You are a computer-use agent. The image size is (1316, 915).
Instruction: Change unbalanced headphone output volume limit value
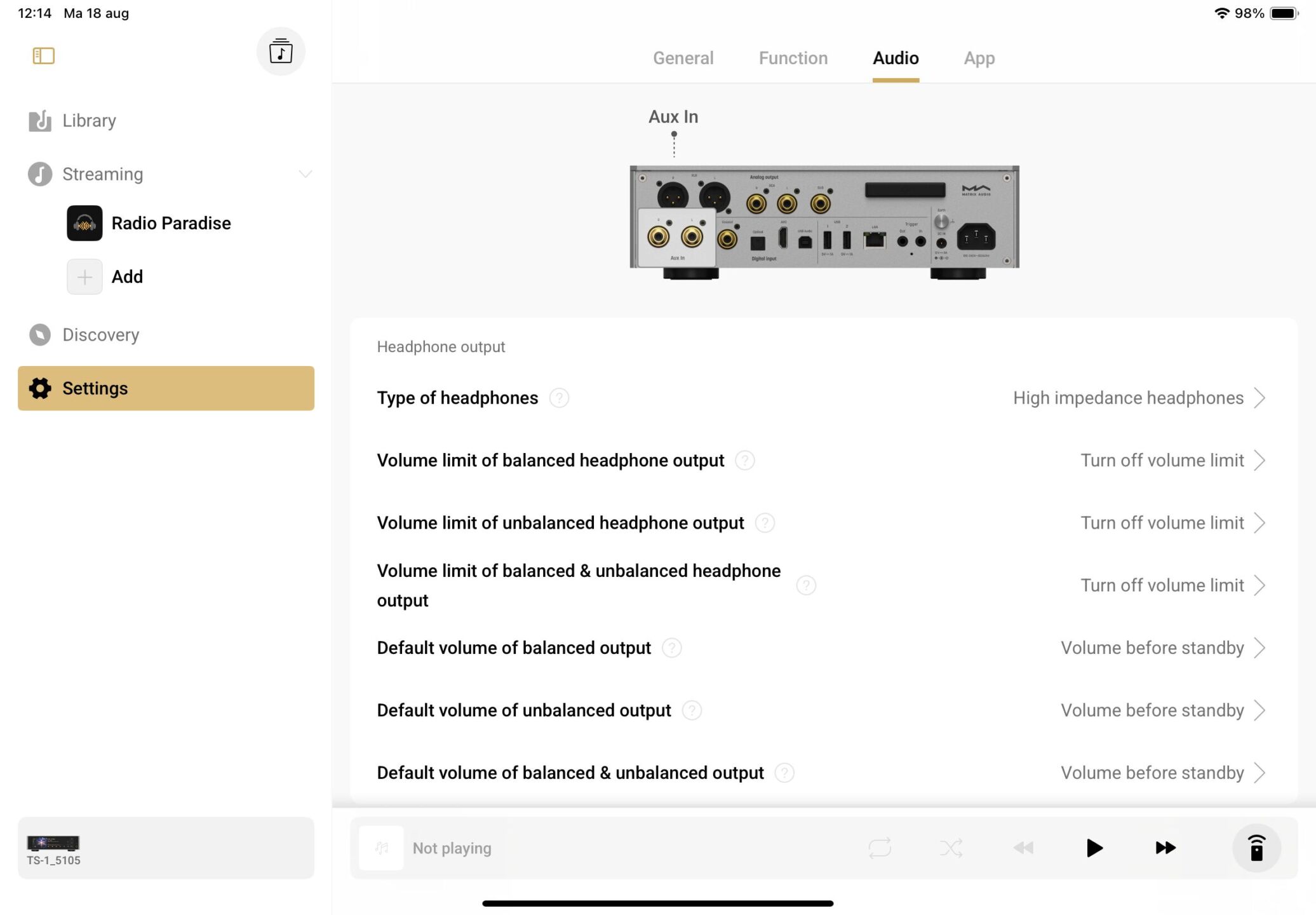point(1174,523)
